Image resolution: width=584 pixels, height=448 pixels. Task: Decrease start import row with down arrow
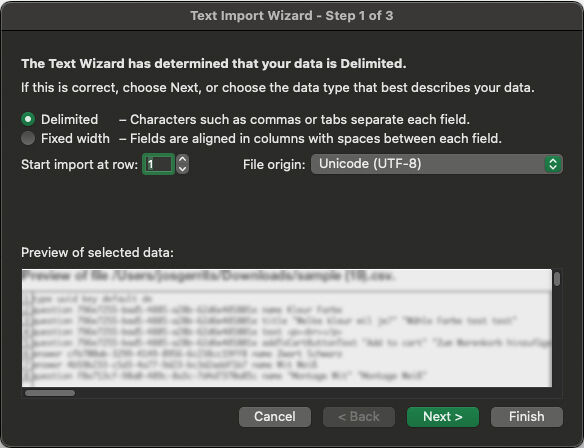[x=182, y=169]
